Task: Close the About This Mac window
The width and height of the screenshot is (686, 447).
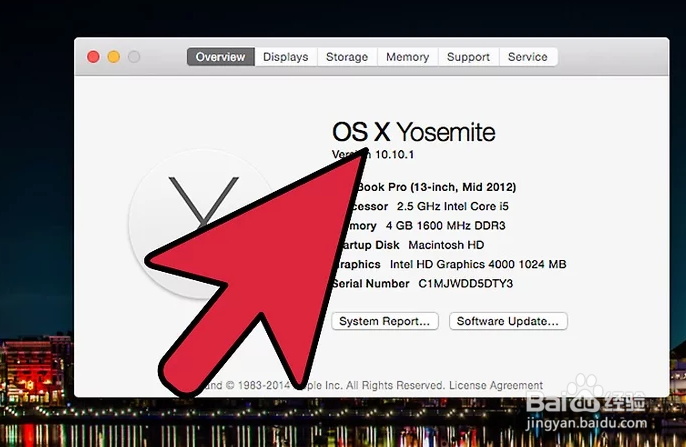Action: point(93,57)
